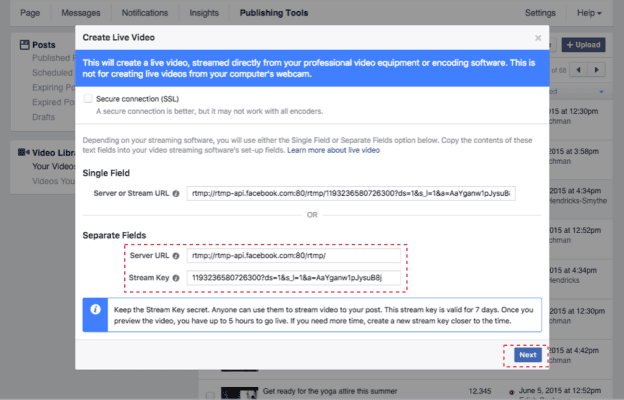624x400 pixels.
Task: Open the column sort dropdown arrow at right
Action: pos(601,92)
